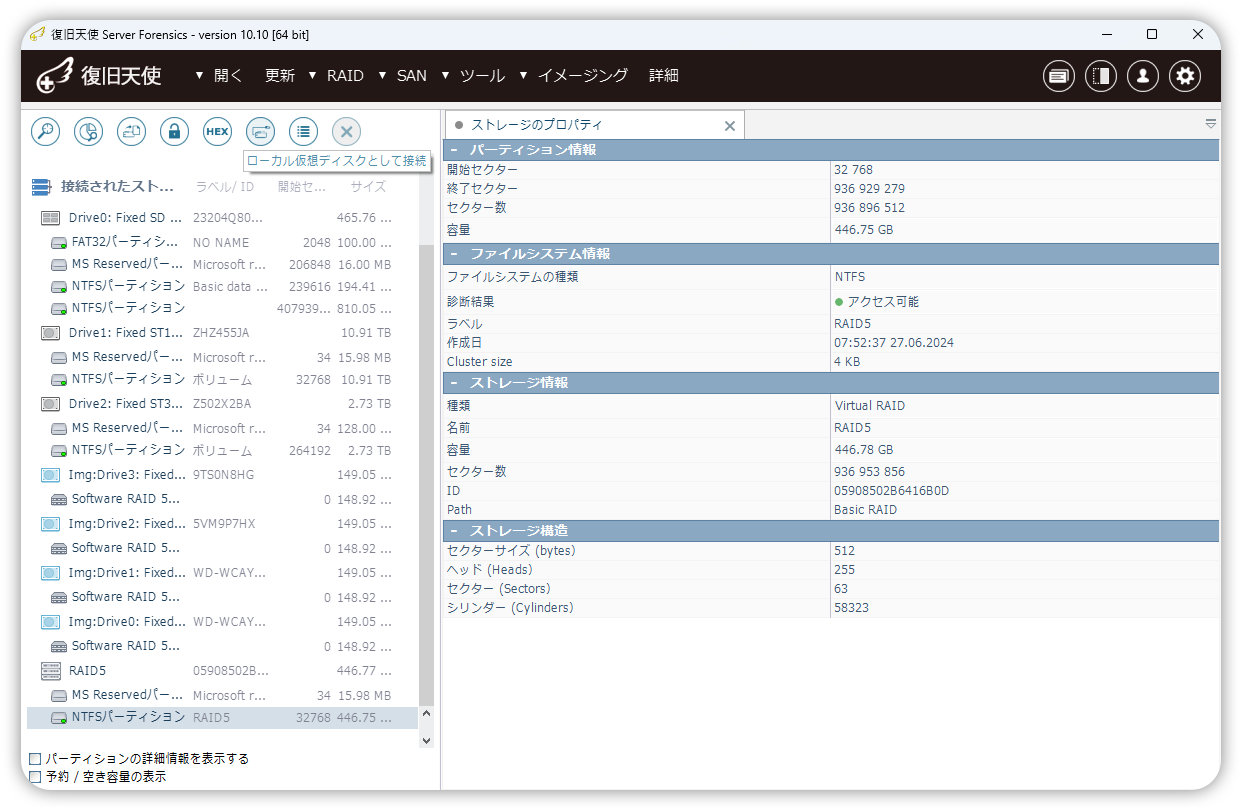Click the list-style properties toolbar icon
The width and height of the screenshot is (1242, 810).
tap(304, 131)
